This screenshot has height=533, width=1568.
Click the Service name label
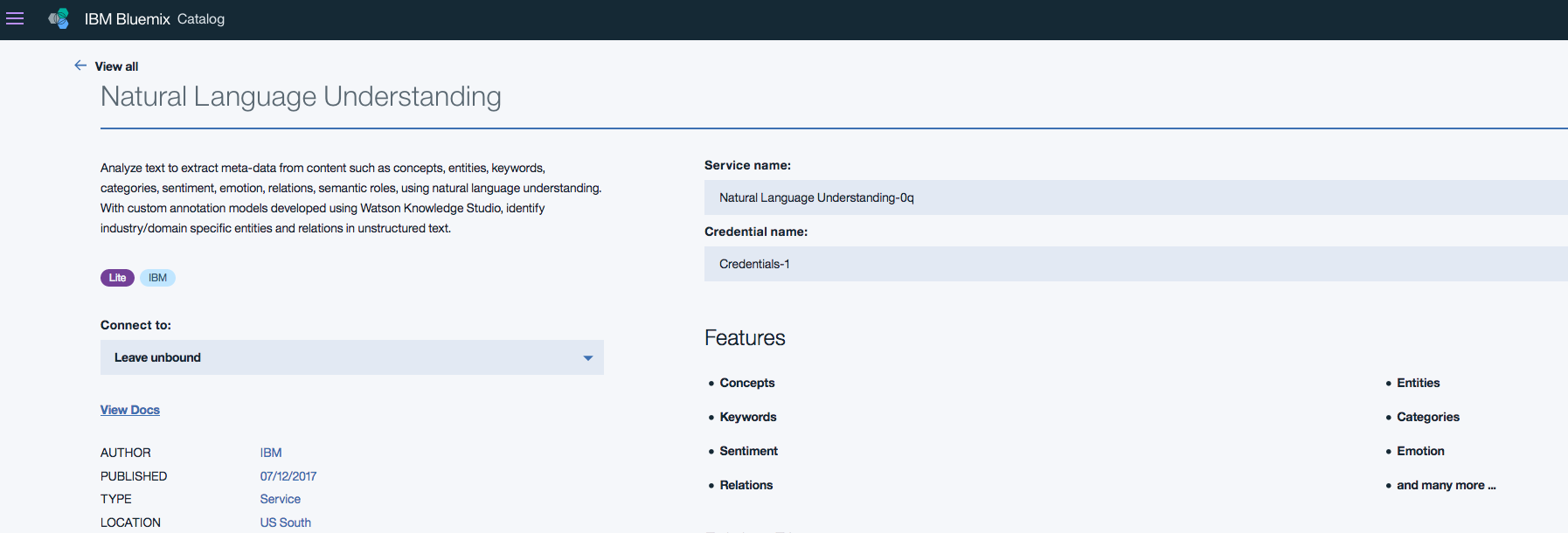tap(747, 165)
